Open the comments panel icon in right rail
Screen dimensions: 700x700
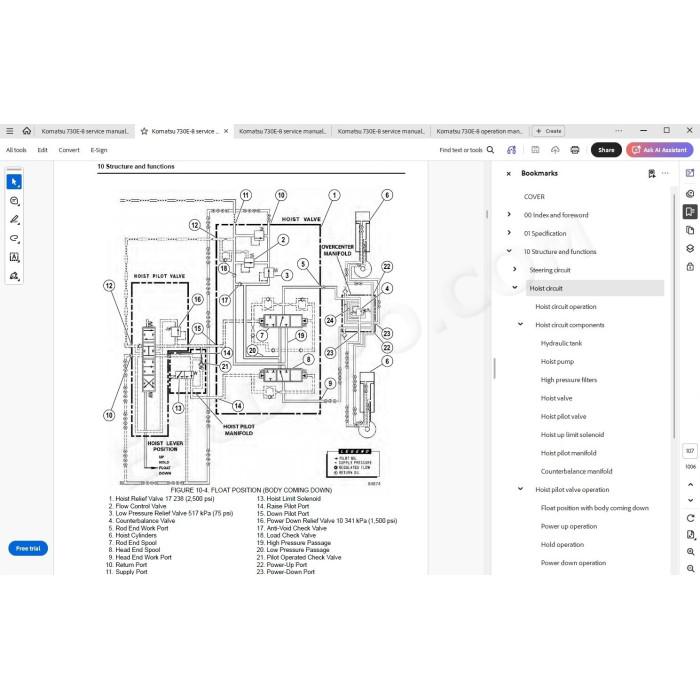coord(690,193)
